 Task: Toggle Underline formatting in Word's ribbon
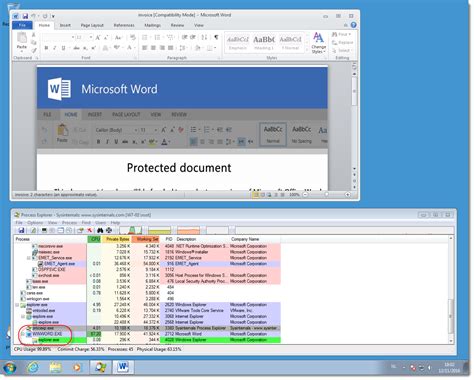point(63,48)
